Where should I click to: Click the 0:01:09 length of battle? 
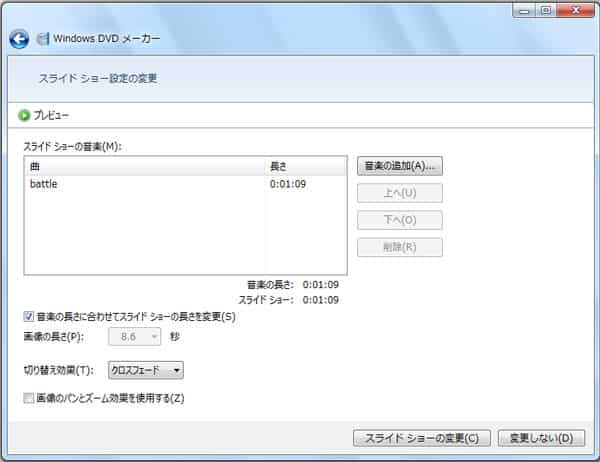coord(288,184)
